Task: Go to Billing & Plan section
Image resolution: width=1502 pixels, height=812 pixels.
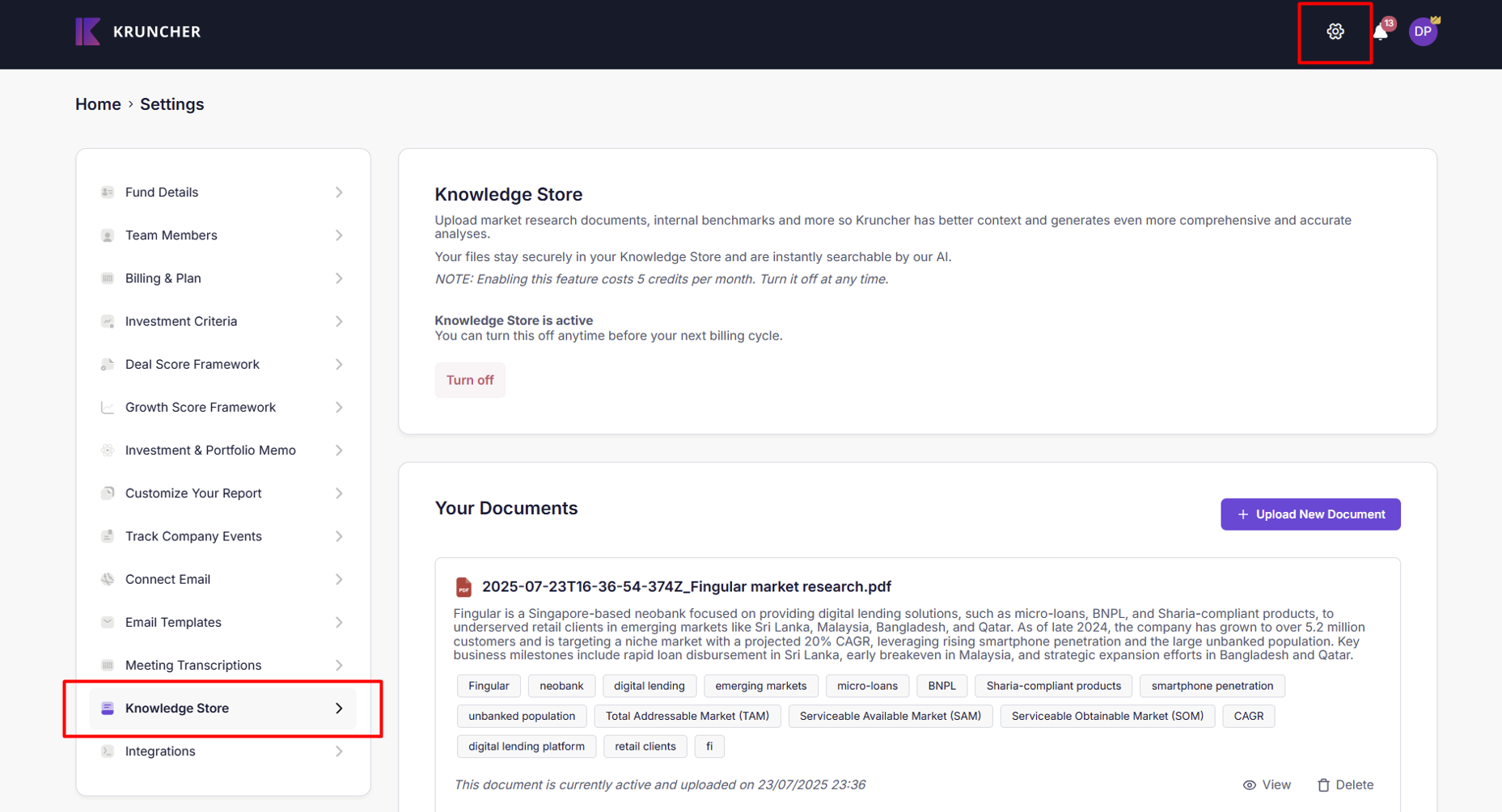Action: 222,278
